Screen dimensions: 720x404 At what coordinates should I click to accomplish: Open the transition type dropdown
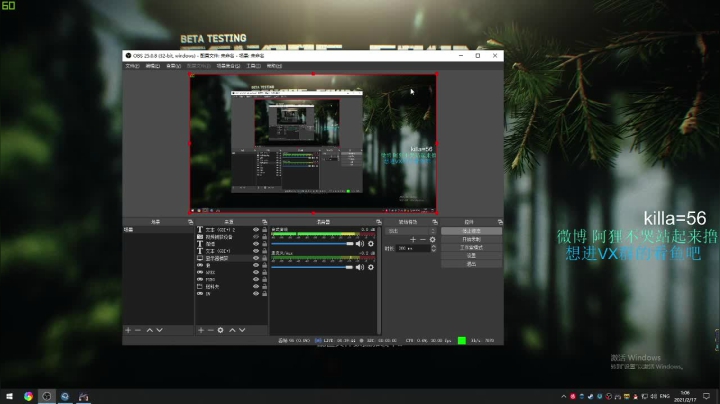click(411, 231)
